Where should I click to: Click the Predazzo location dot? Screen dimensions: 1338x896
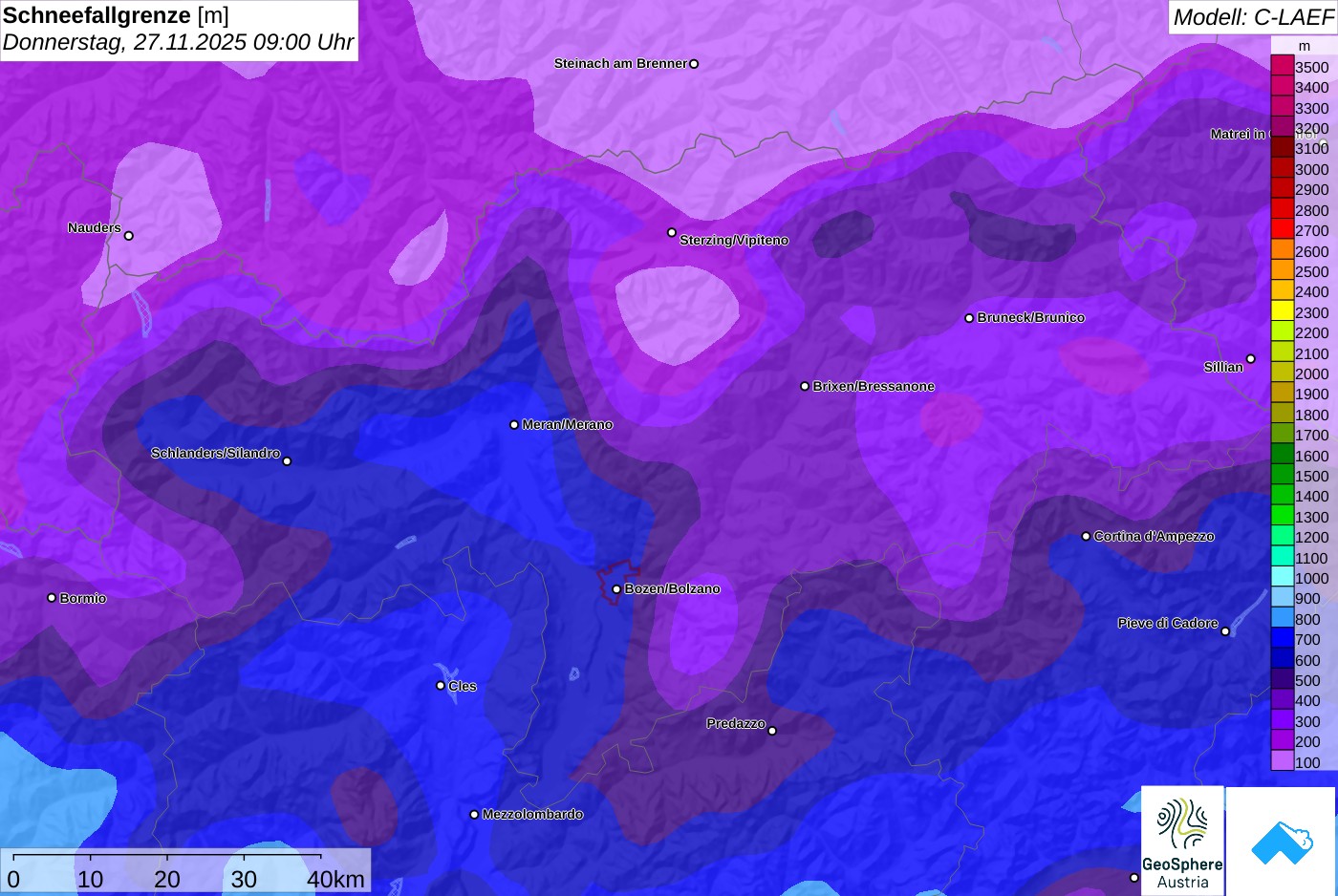772,732
